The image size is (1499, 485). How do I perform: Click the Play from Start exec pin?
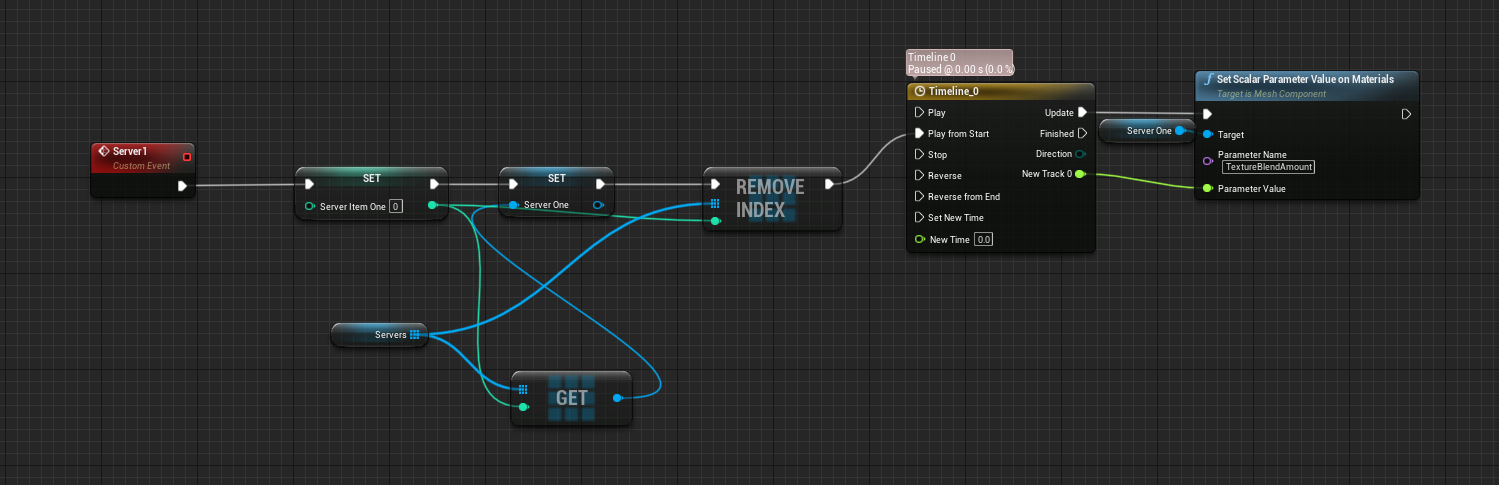(920, 134)
